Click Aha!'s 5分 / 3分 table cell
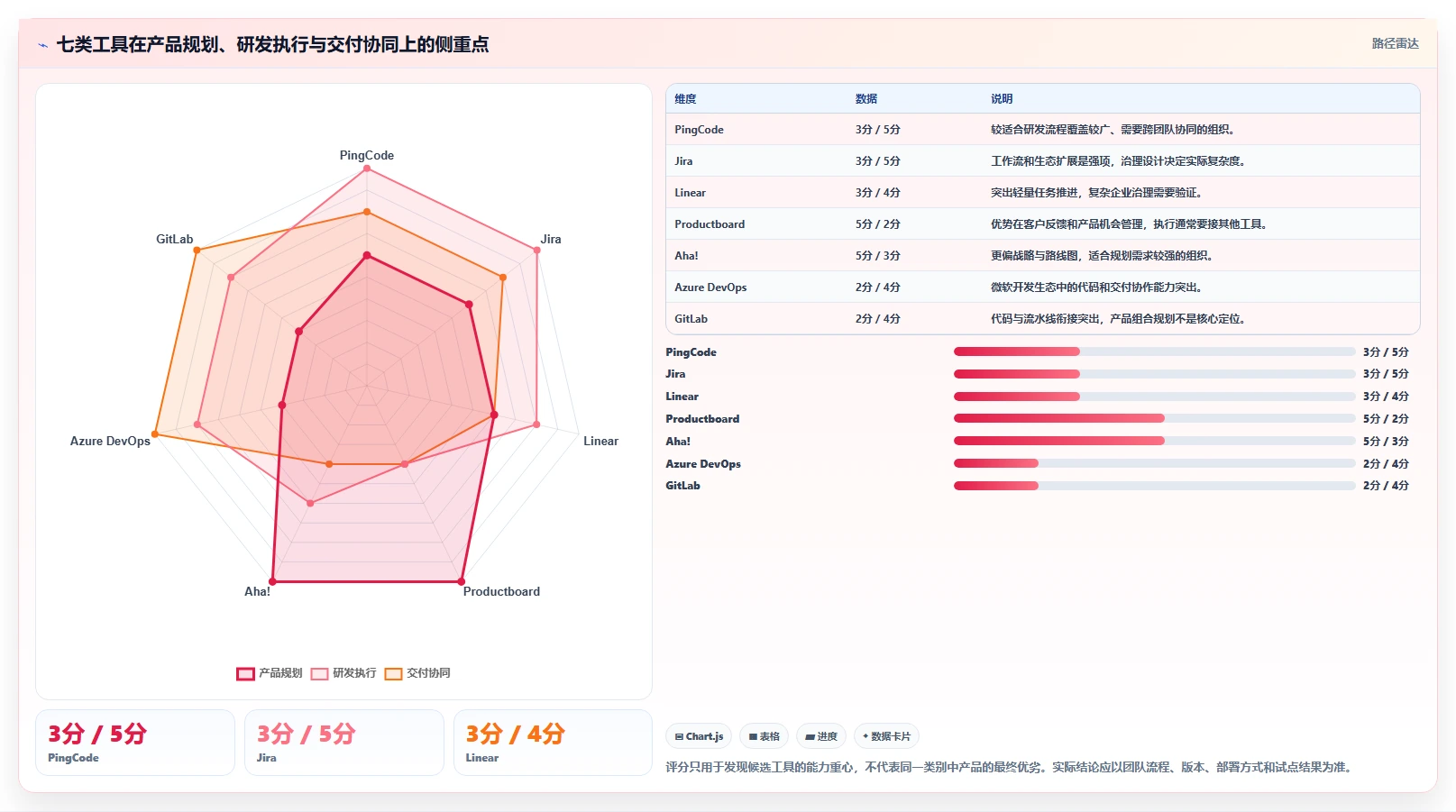The height and width of the screenshot is (812, 1456). pos(877,256)
